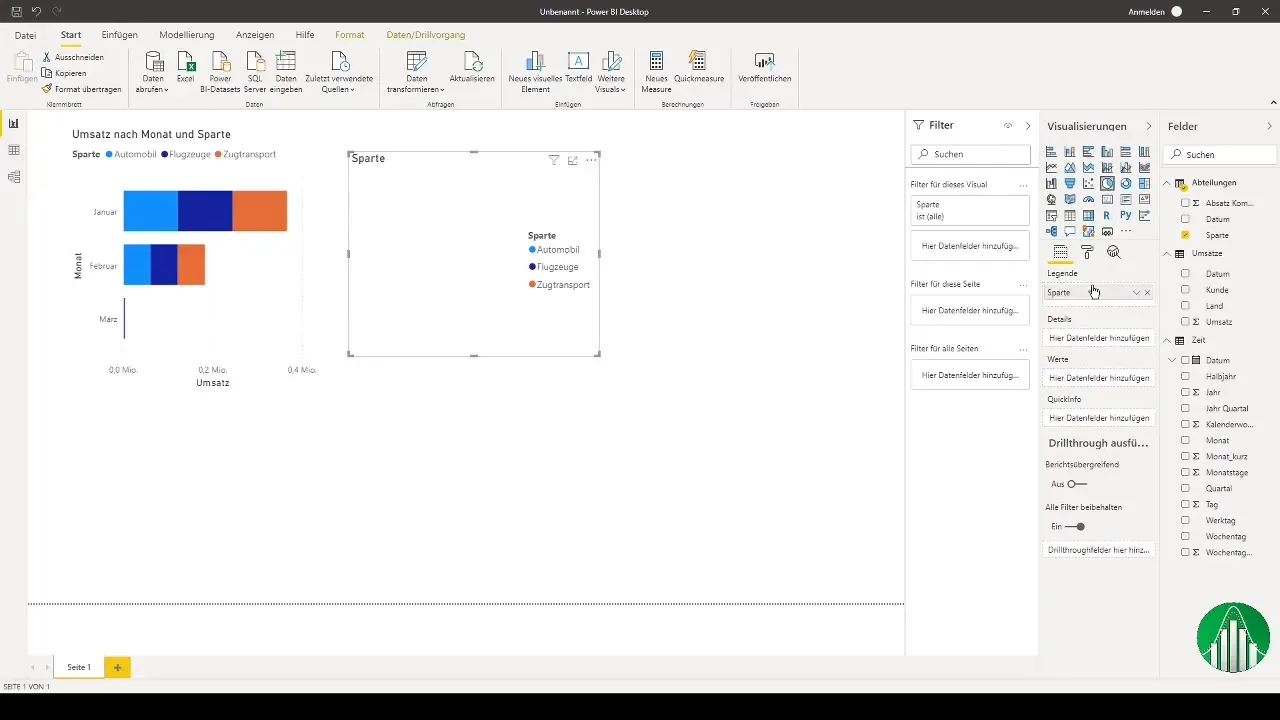Open the Fields well tab icon
Image resolution: width=1280 pixels, height=720 pixels.
[x=1061, y=252]
